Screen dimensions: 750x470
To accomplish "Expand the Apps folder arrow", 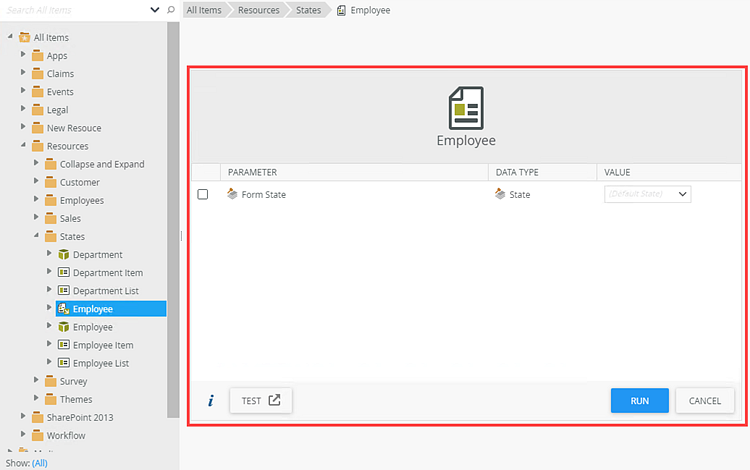I will [x=22, y=55].
